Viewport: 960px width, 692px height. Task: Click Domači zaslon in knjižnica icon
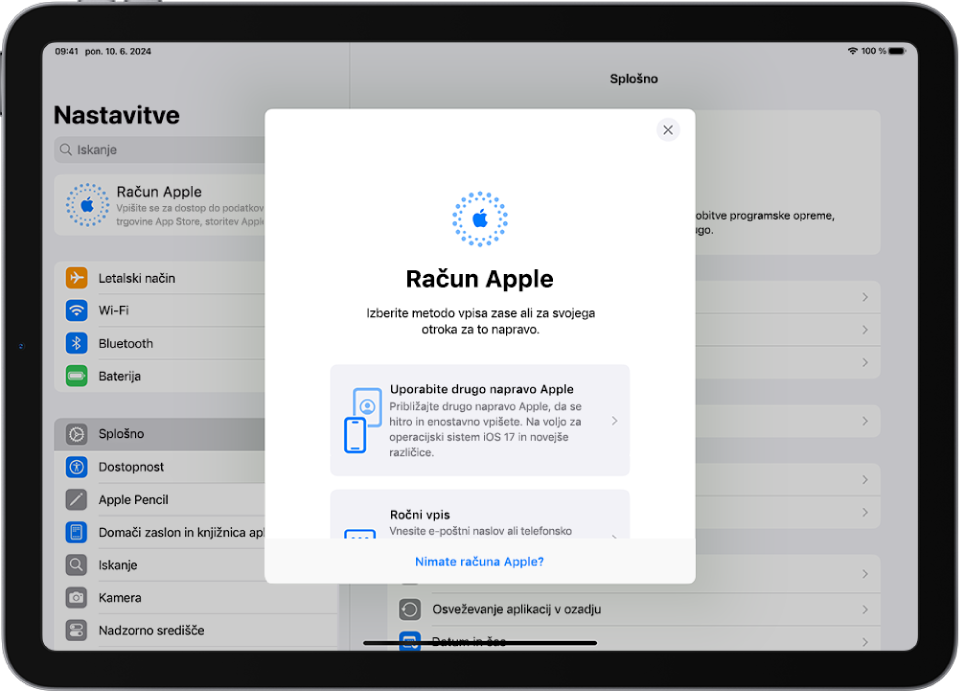[x=77, y=532]
